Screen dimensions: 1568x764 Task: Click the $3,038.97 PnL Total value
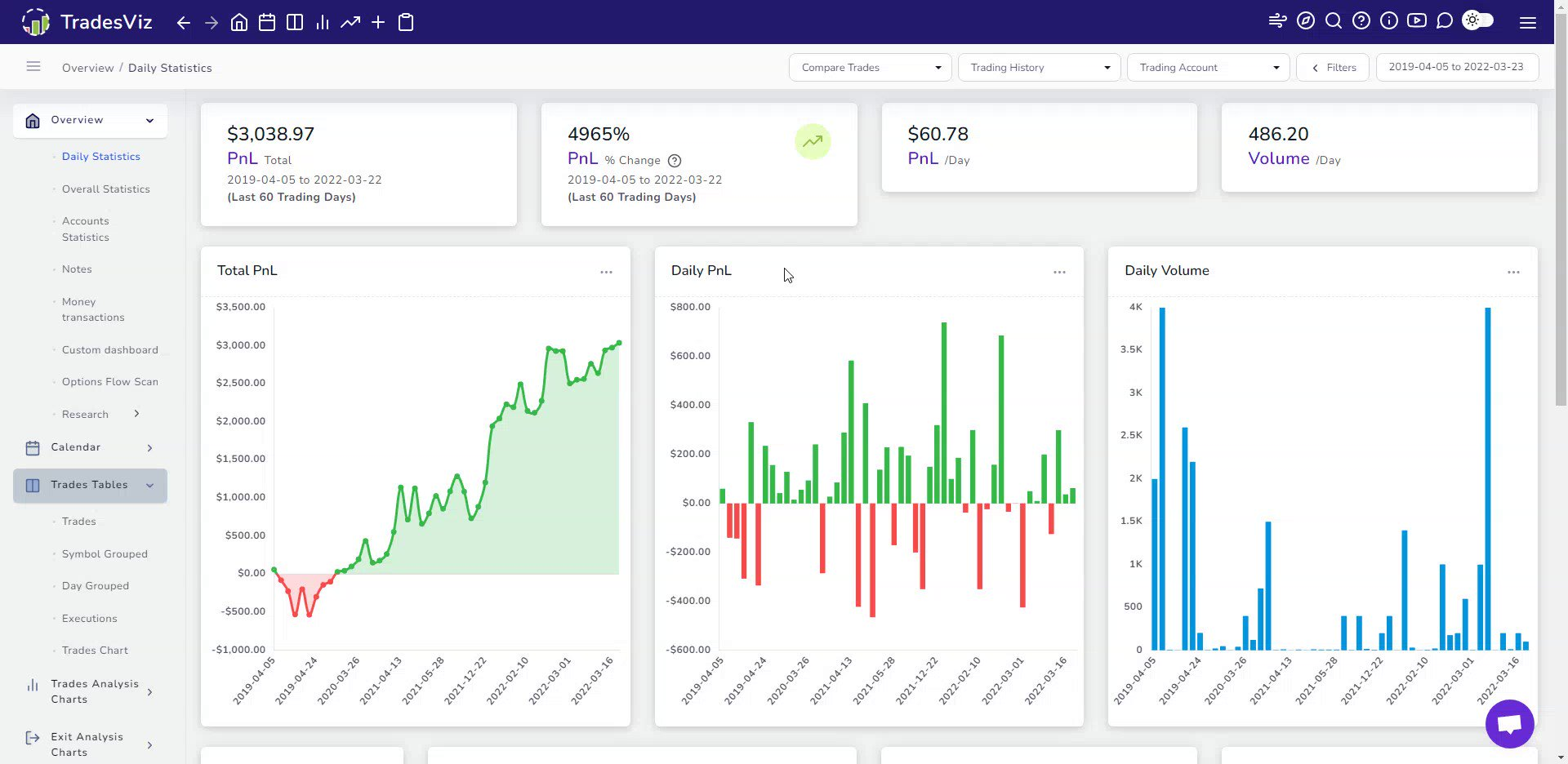pos(270,134)
